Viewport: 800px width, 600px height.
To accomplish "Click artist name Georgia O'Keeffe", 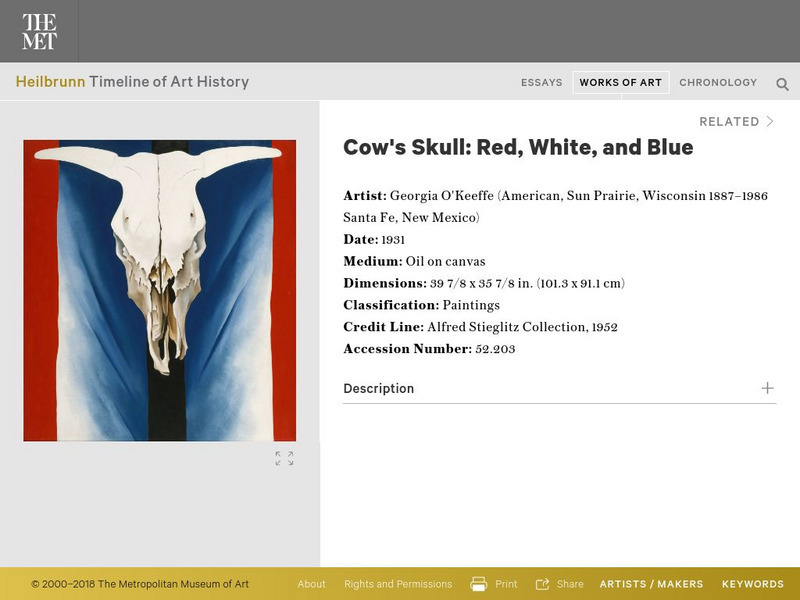I will click(442, 196).
